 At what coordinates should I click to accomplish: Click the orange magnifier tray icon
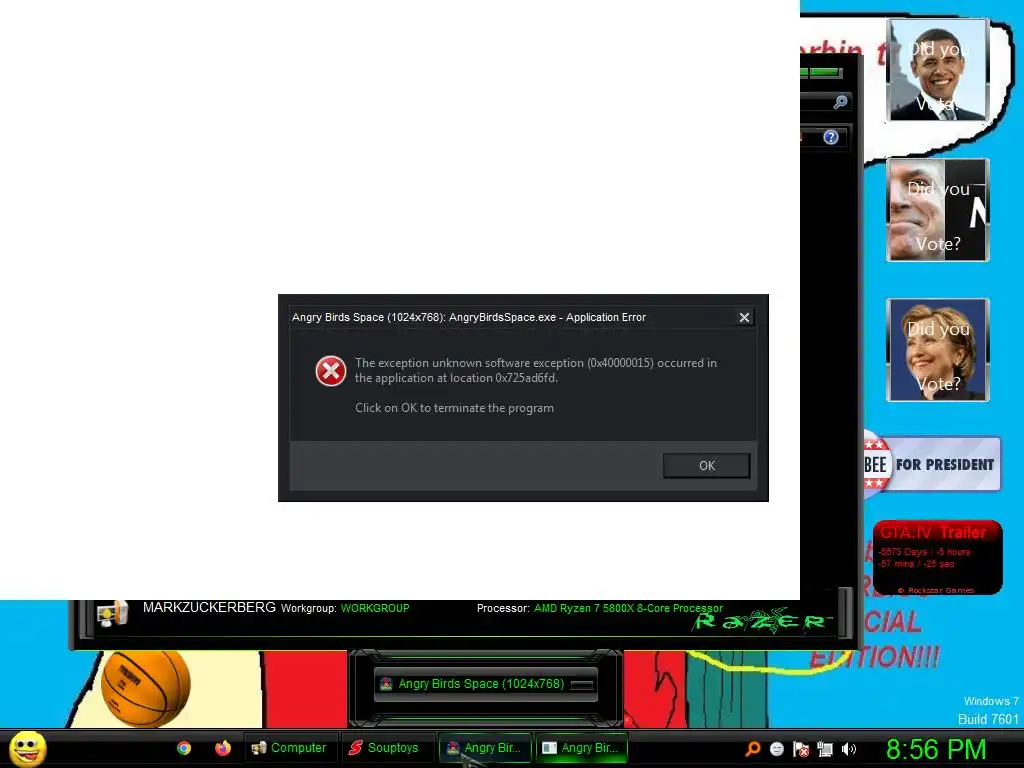click(x=753, y=748)
